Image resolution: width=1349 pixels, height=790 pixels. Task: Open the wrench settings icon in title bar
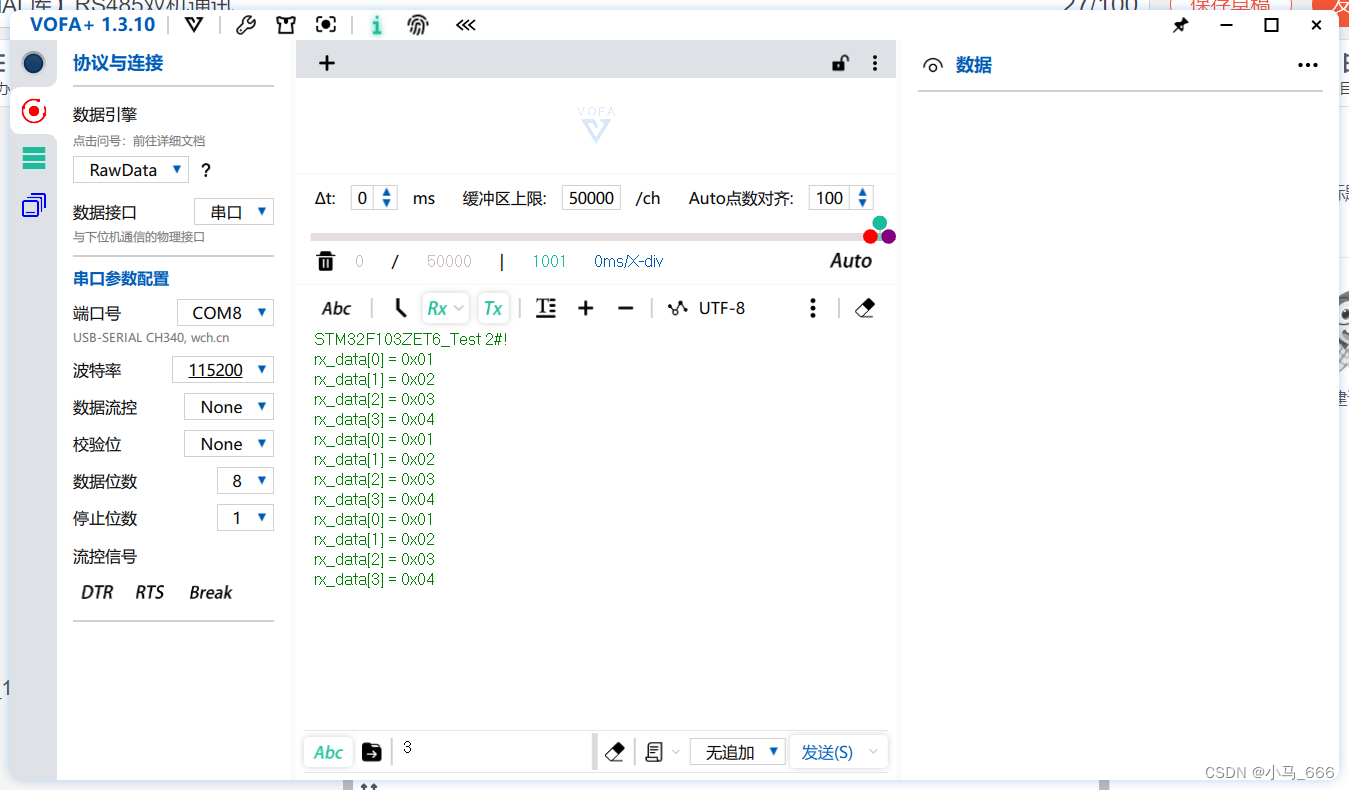(x=246, y=24)
